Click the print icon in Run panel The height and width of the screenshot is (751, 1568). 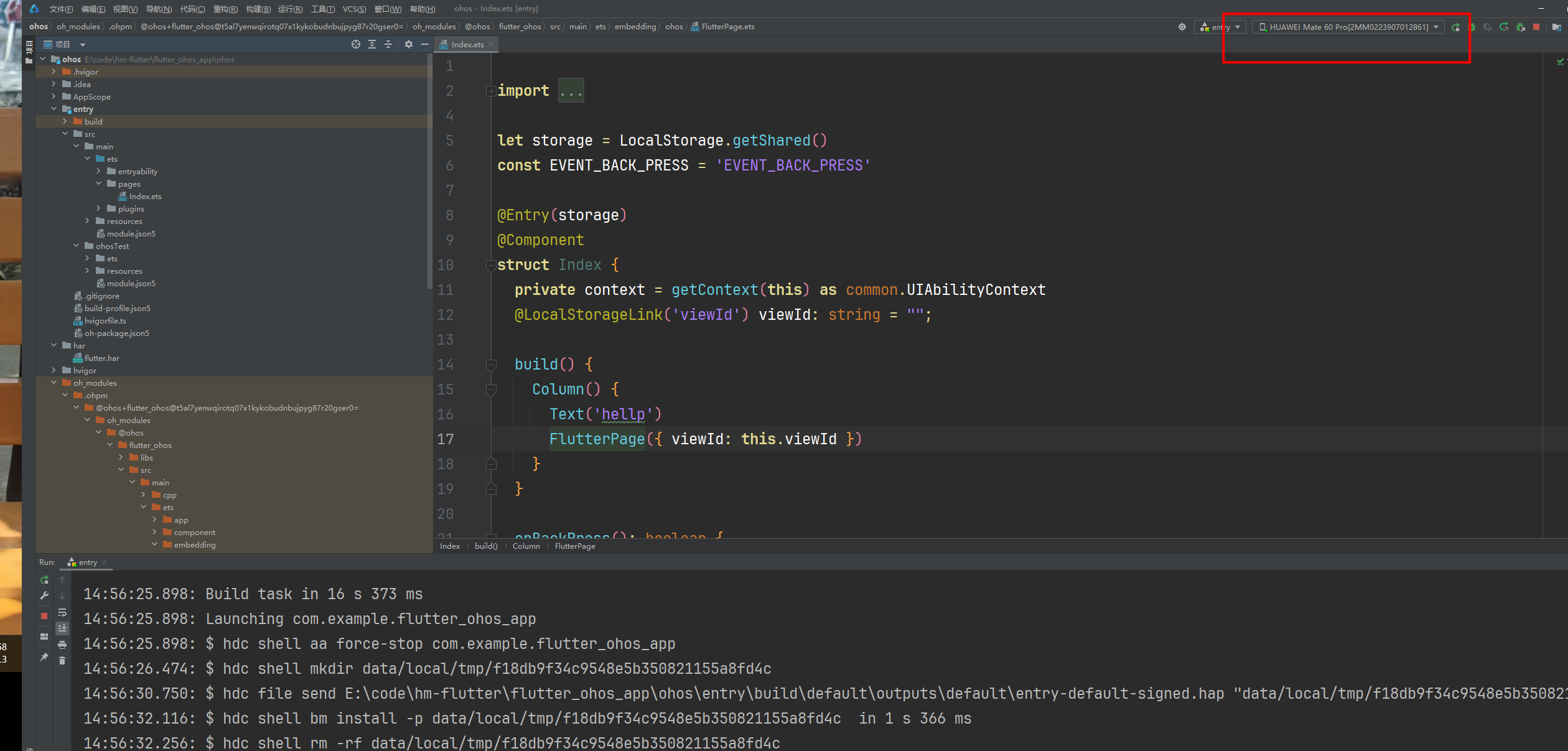pos(62,645)
